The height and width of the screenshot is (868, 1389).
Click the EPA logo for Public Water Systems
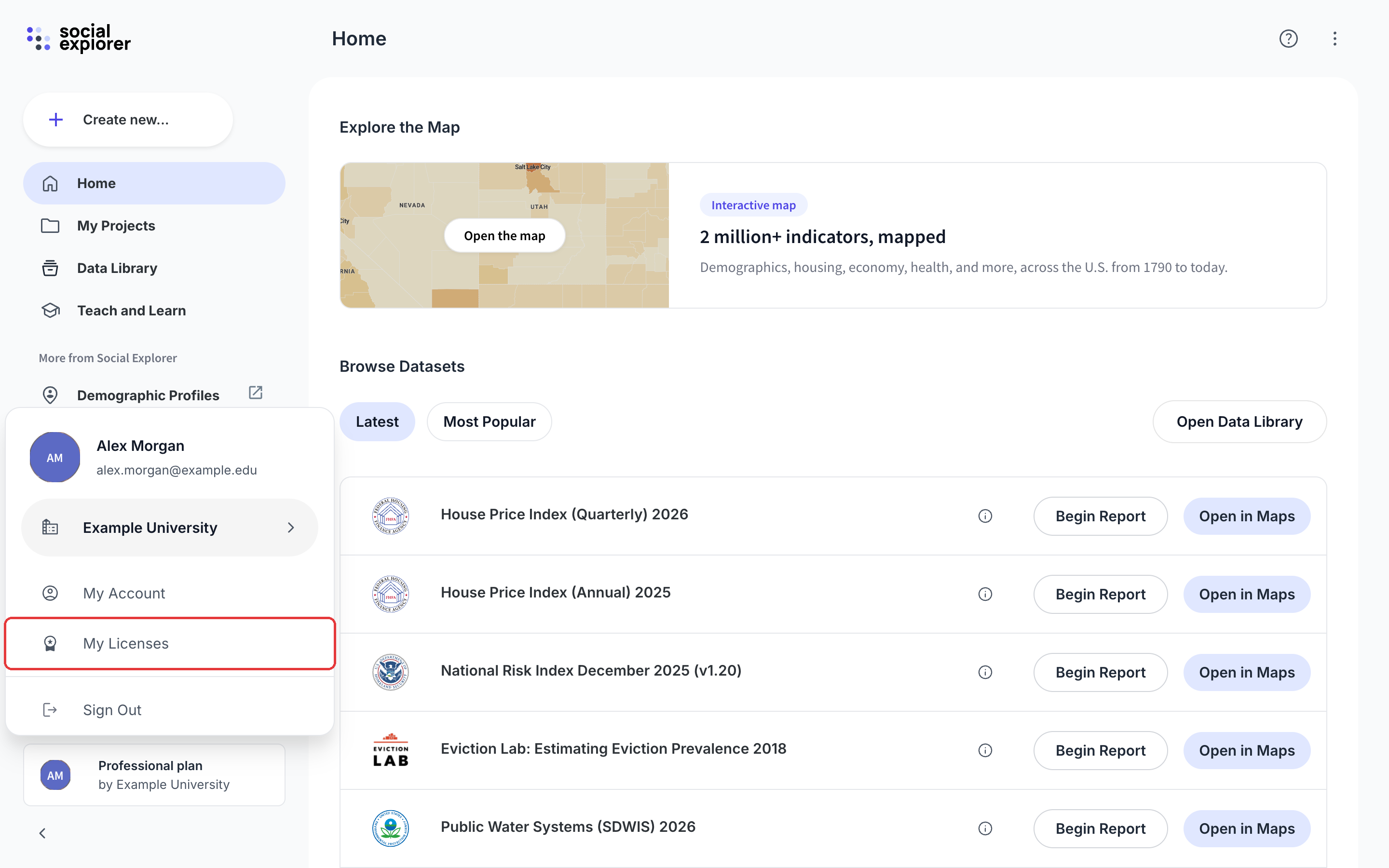point(390,828)
